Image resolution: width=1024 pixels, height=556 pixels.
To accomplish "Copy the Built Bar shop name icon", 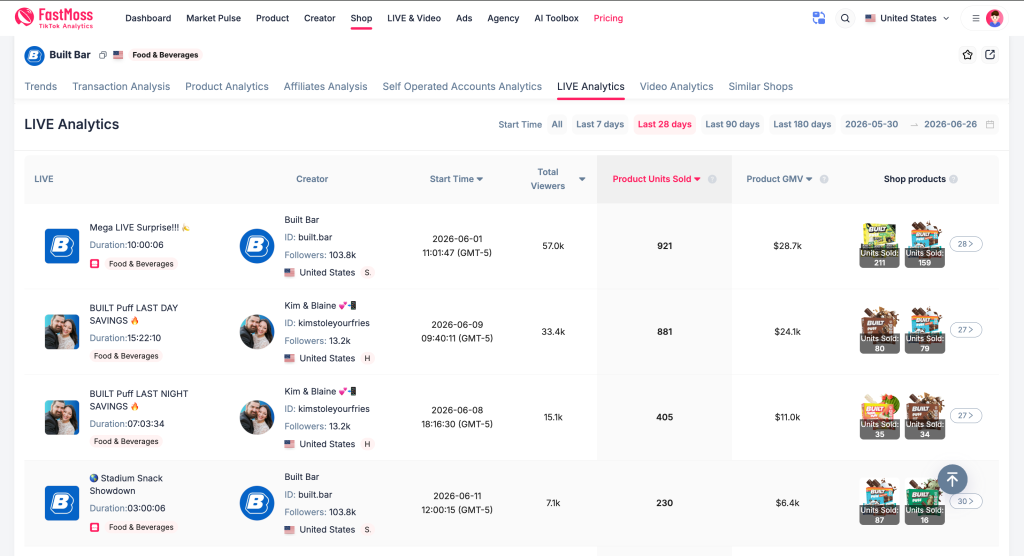I will 103,55.
